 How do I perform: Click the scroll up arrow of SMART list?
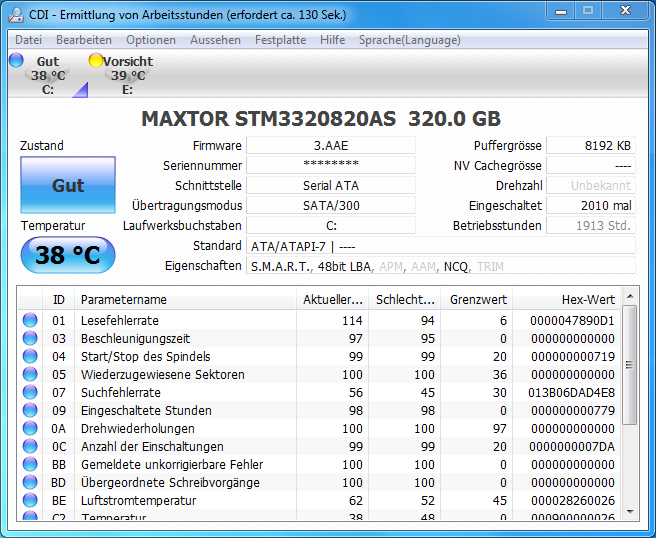coord(630,297)
